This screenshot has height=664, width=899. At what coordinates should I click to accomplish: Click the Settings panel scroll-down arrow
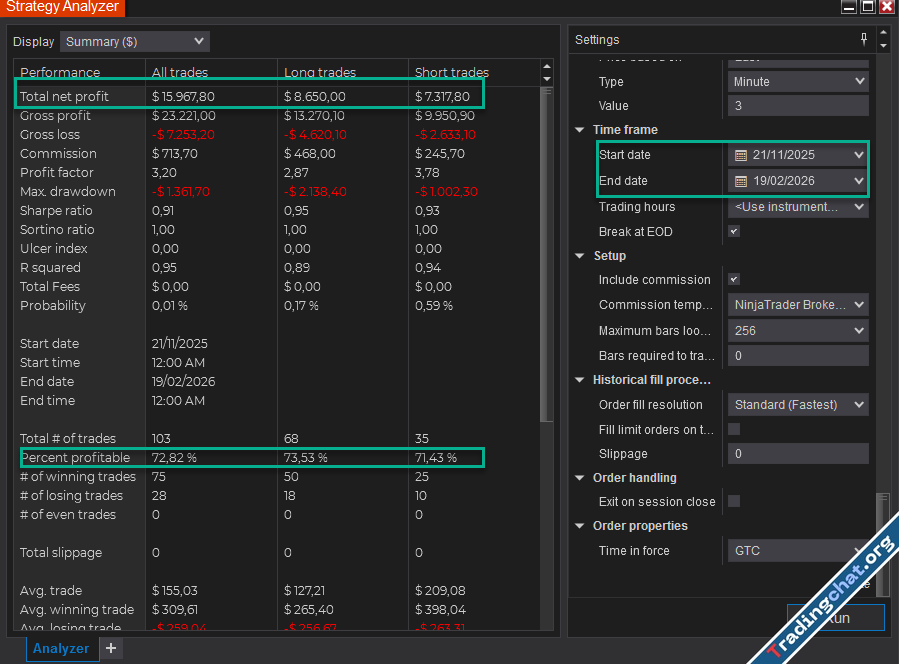point(882,45)
